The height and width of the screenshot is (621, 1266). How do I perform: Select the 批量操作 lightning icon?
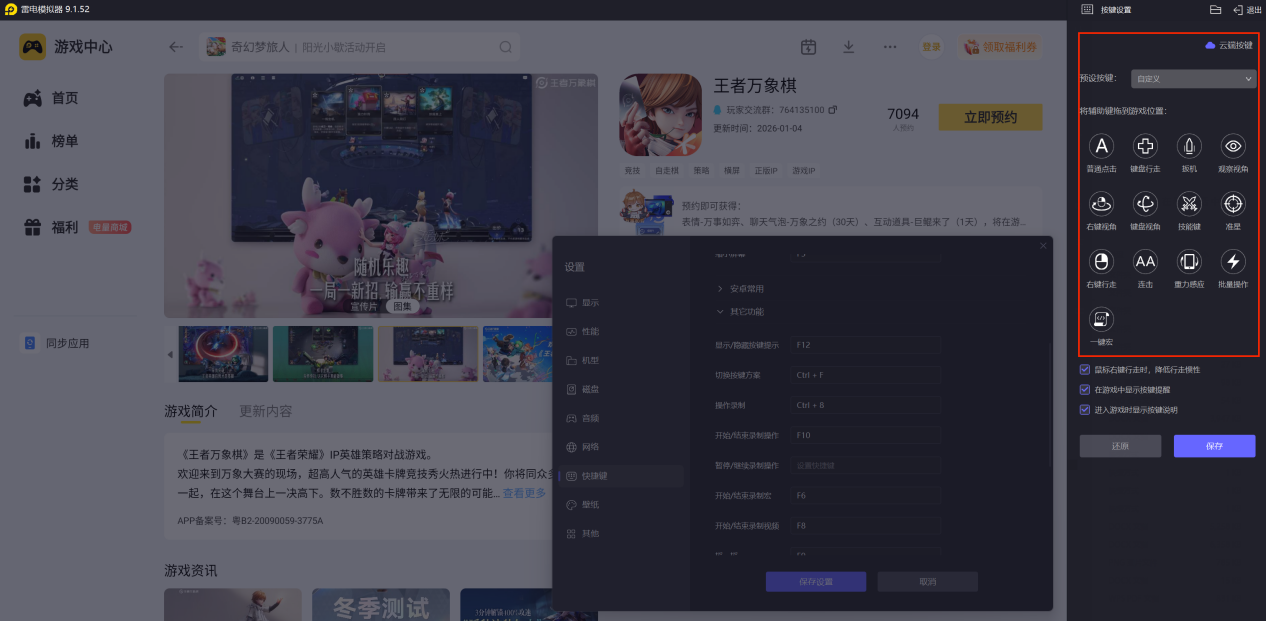(x=1233, y=262)
